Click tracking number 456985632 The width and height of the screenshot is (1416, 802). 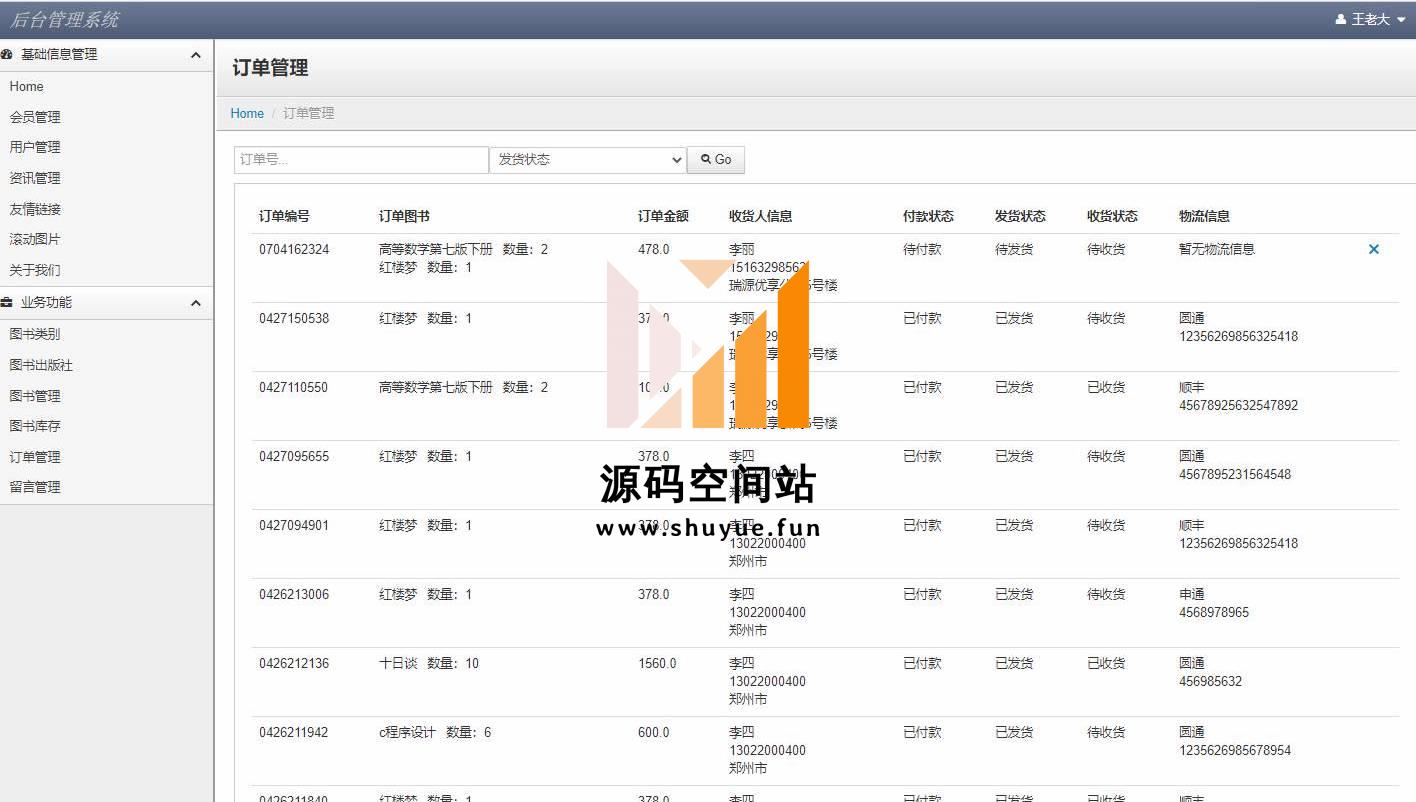pos(1210,681)
